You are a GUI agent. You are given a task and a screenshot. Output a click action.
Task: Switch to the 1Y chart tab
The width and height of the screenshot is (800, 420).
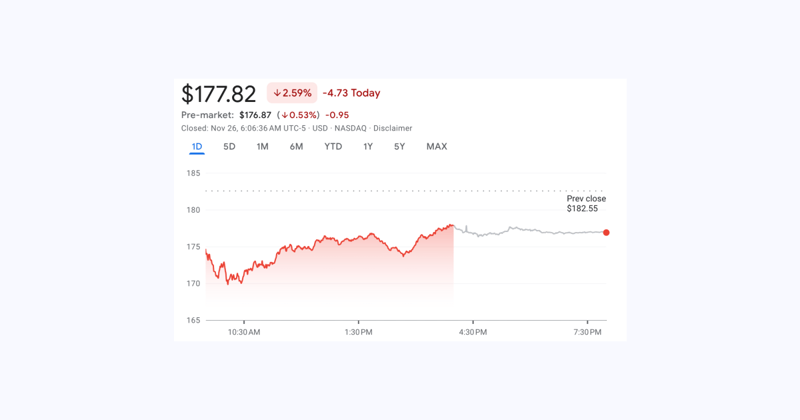pyautogui.click(x=368, y=146)
